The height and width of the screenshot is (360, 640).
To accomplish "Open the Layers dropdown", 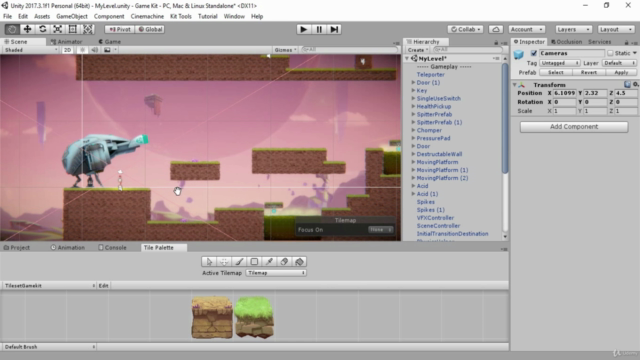I will [573, 29].
